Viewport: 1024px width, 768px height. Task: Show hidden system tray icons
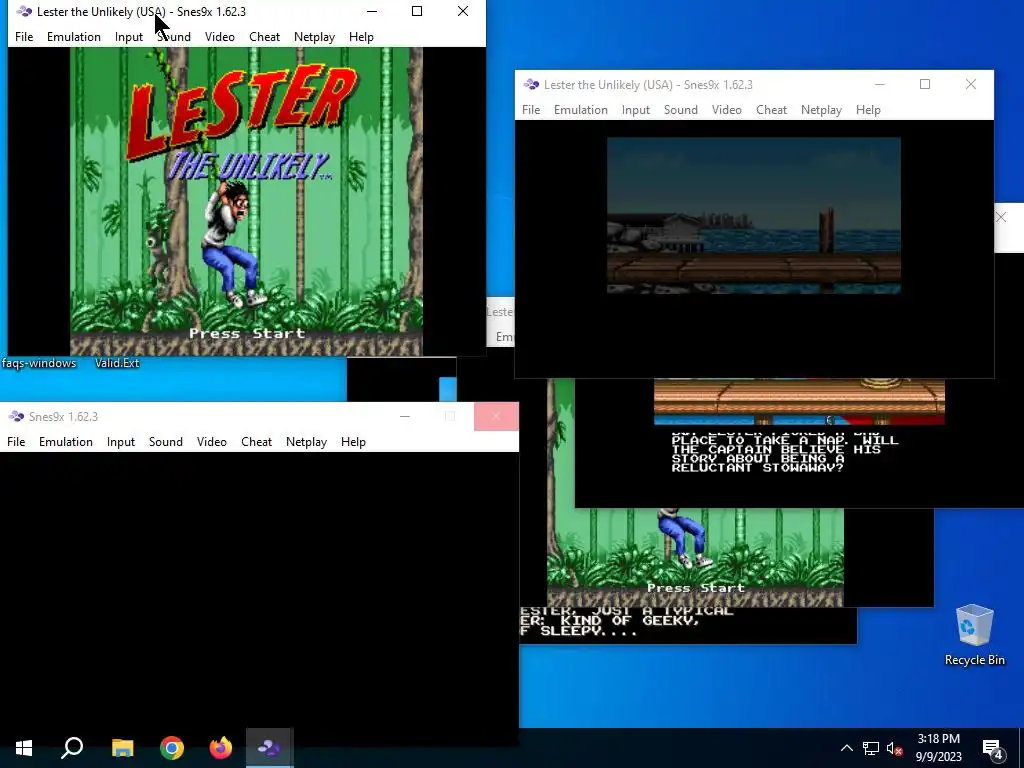(846, 748)
